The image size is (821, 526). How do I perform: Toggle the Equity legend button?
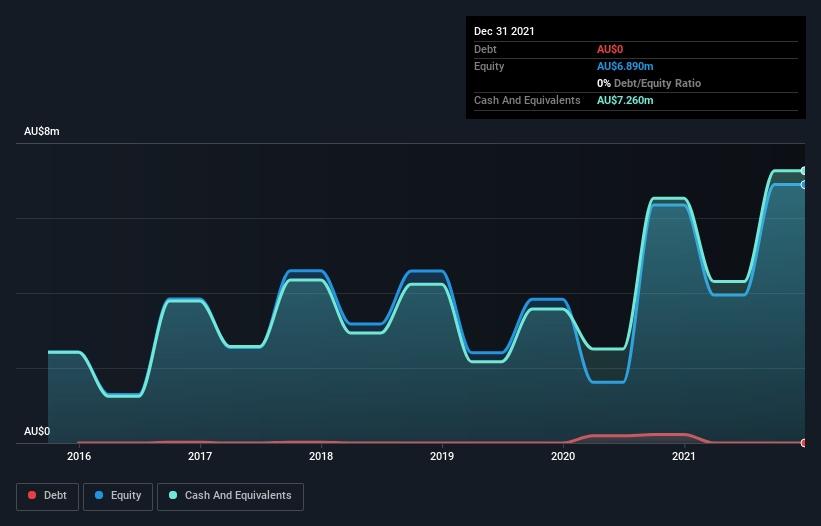[x=118, y=496]
